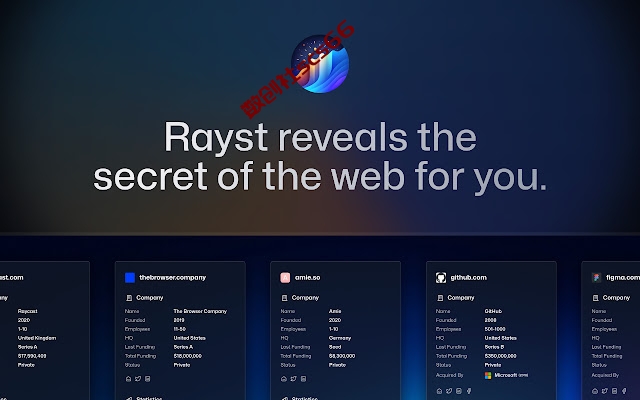The image size is (640, 400).
Task: Click the Rayst globe logo
Action: (x=320, y=64)
